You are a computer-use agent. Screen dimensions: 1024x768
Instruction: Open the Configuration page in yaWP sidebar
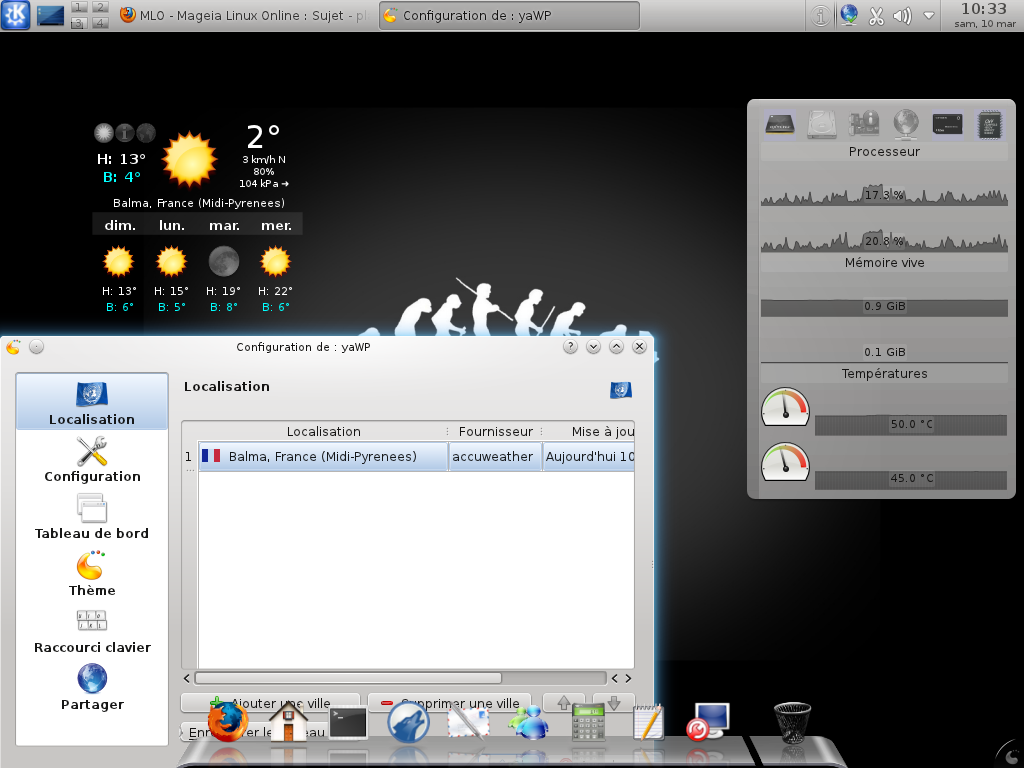pyautogui.click(x=92, y=458)
